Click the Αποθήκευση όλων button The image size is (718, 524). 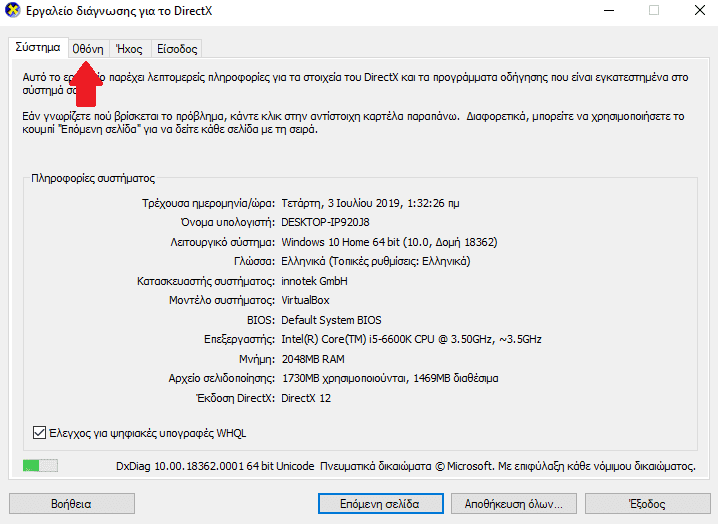513,503
